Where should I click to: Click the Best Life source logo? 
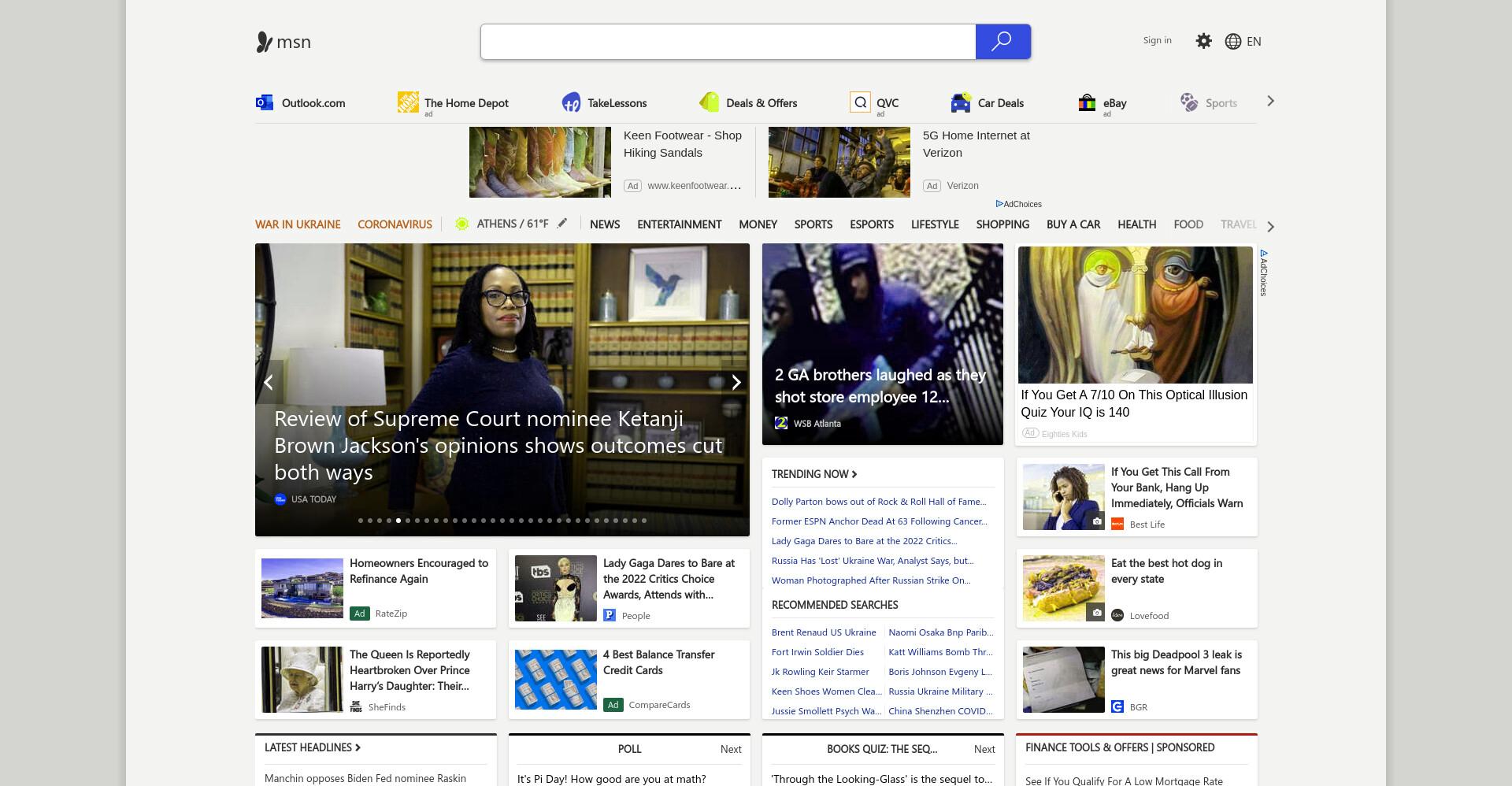coord(1117,524)
